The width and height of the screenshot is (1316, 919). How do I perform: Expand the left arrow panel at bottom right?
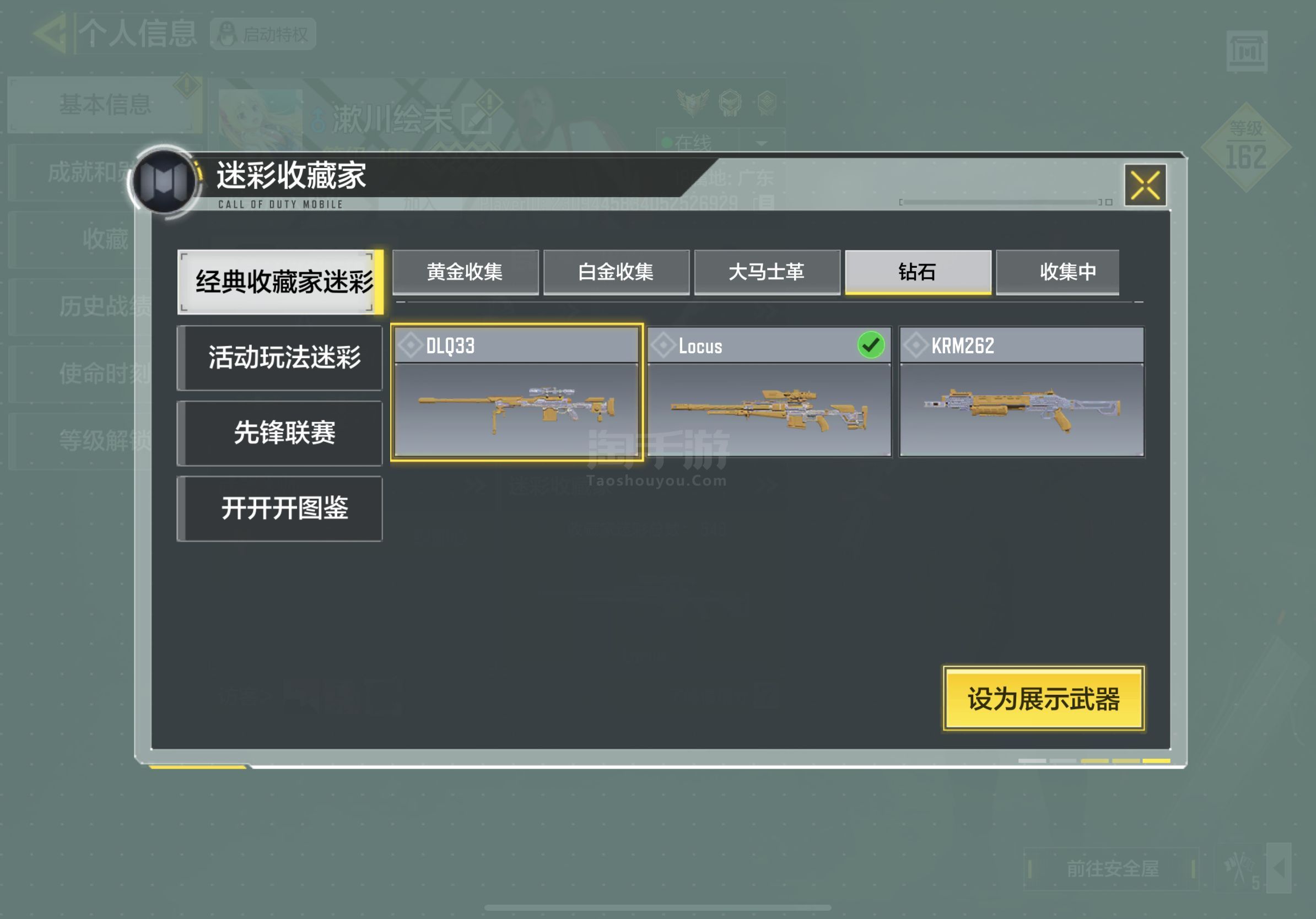pos(1279,867)
